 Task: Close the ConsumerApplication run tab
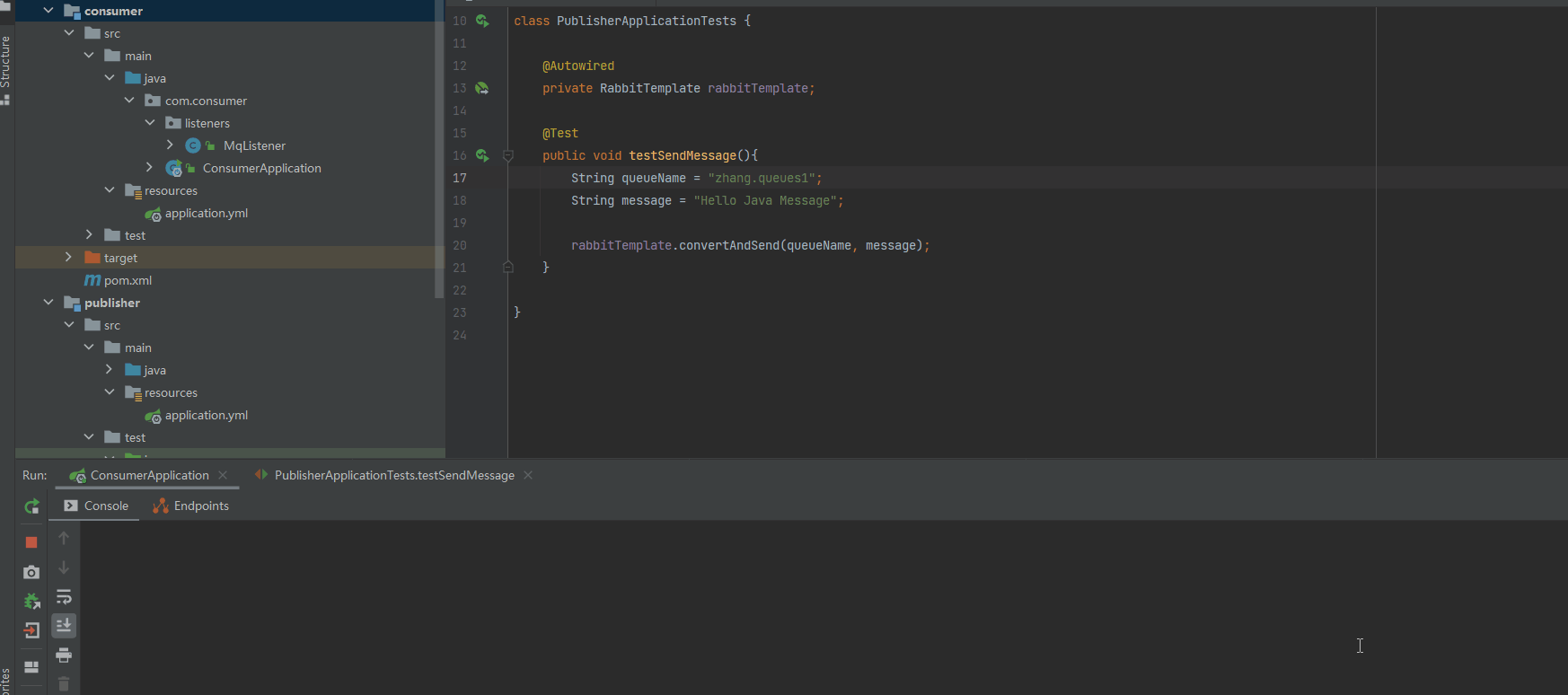click(223, 475)
